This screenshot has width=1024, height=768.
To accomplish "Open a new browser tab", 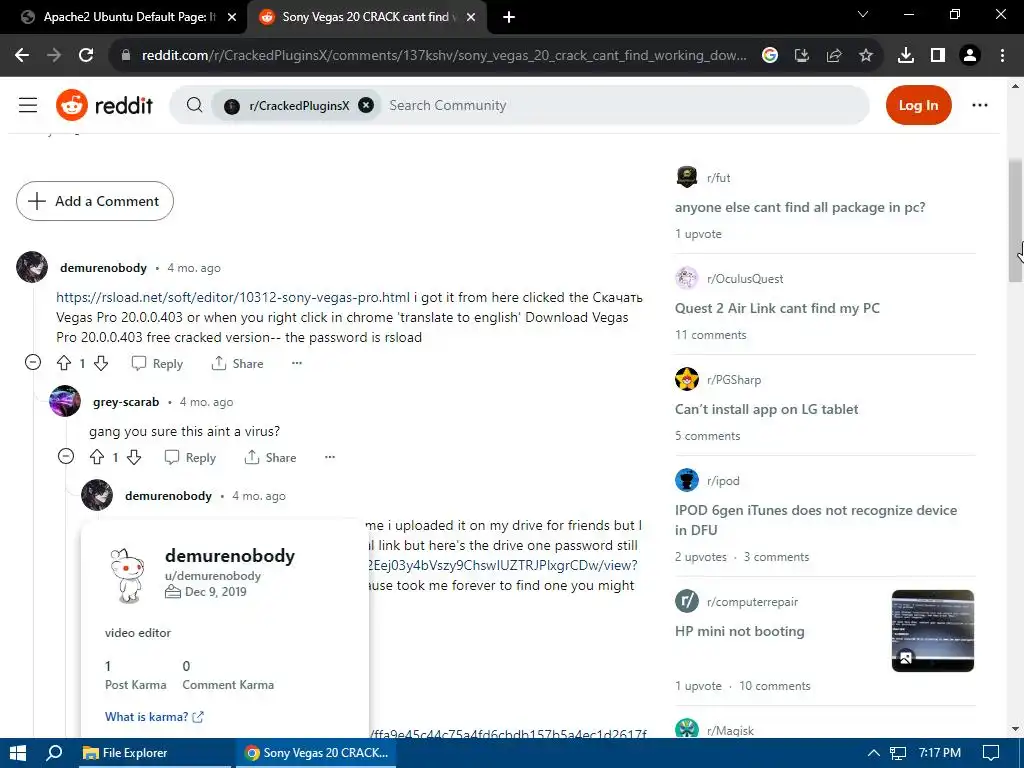I will [509, 18].
